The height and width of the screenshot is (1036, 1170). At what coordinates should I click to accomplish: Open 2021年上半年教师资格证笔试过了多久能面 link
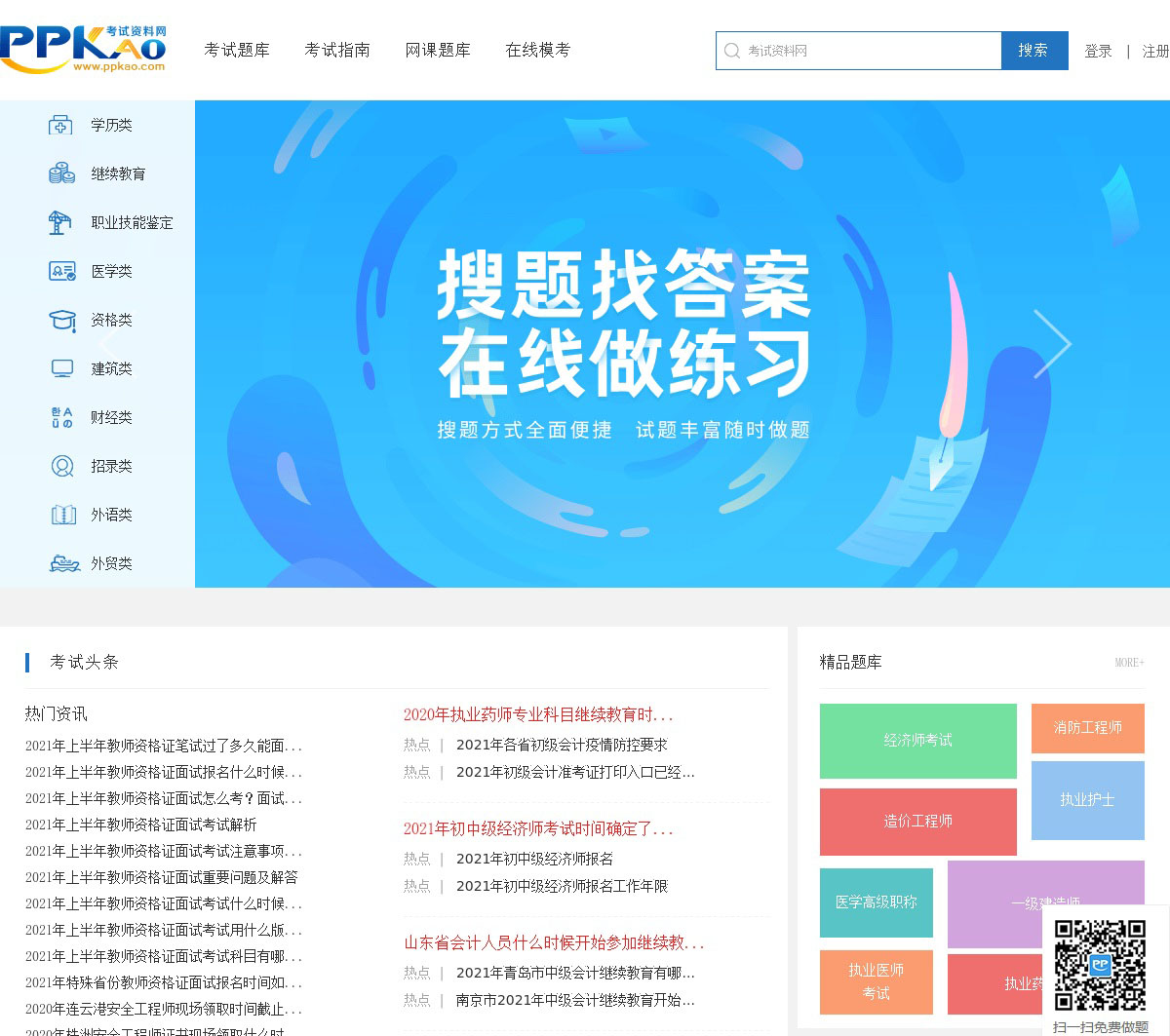(x=164, y=746)
